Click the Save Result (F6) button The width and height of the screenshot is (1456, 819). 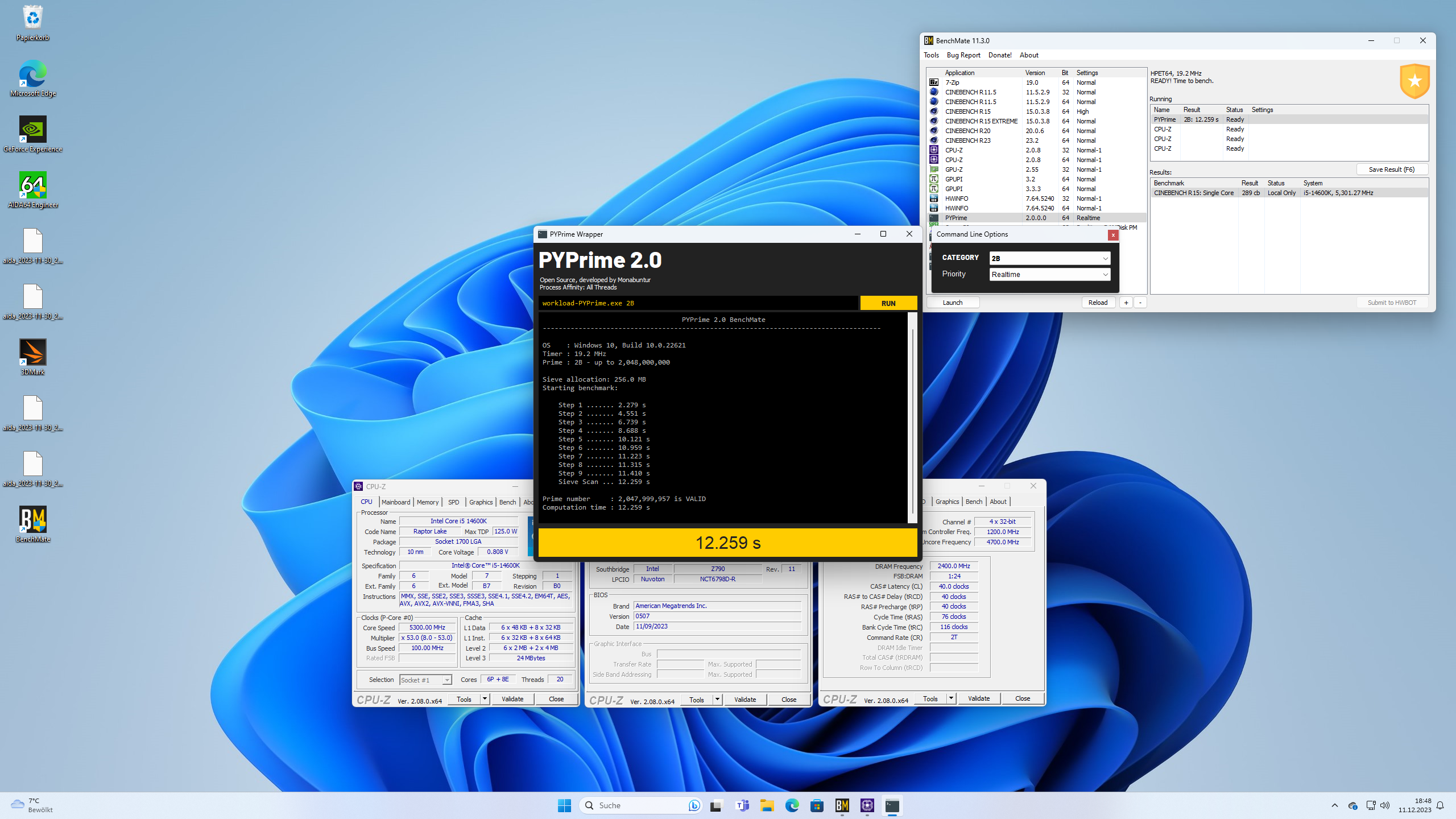tap(1392, 169)
